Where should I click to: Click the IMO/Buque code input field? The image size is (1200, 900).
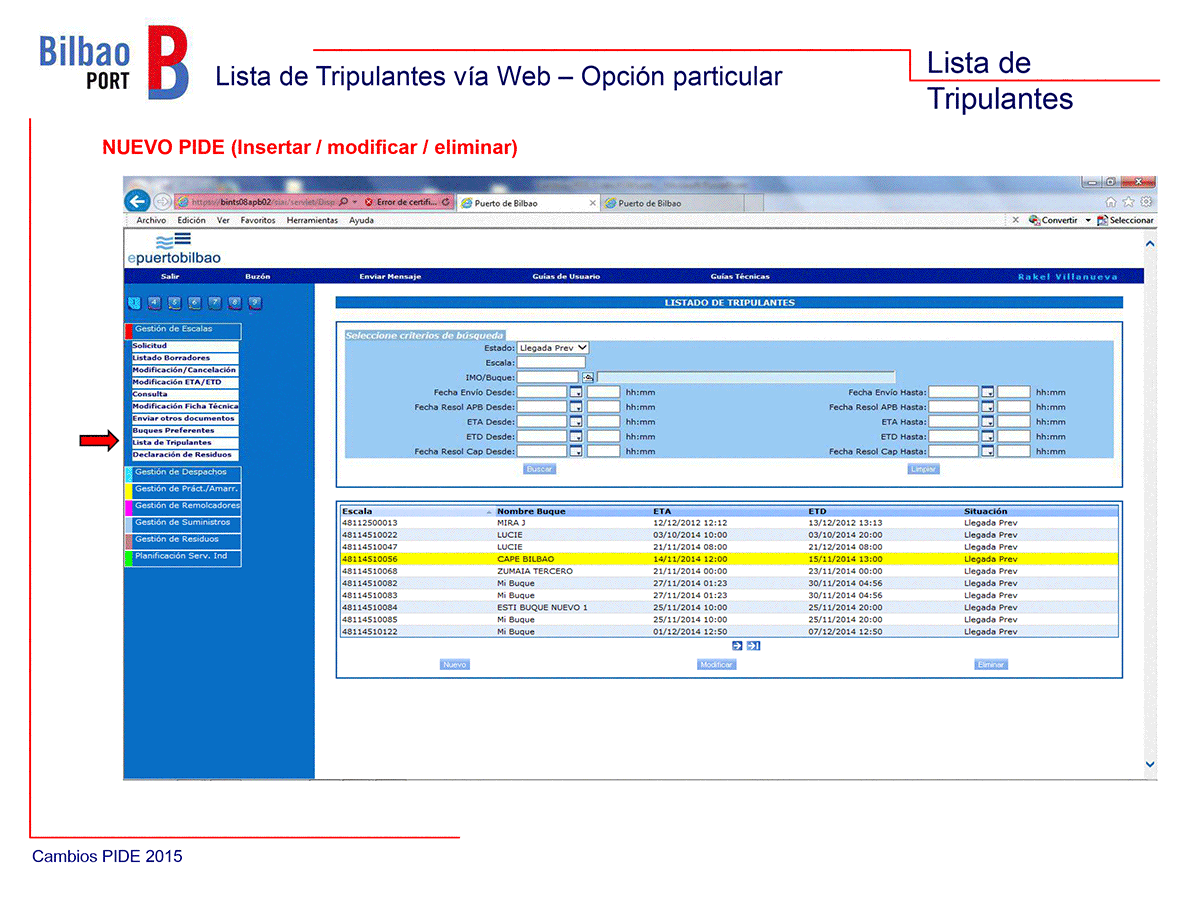click(x=548, y=377)
